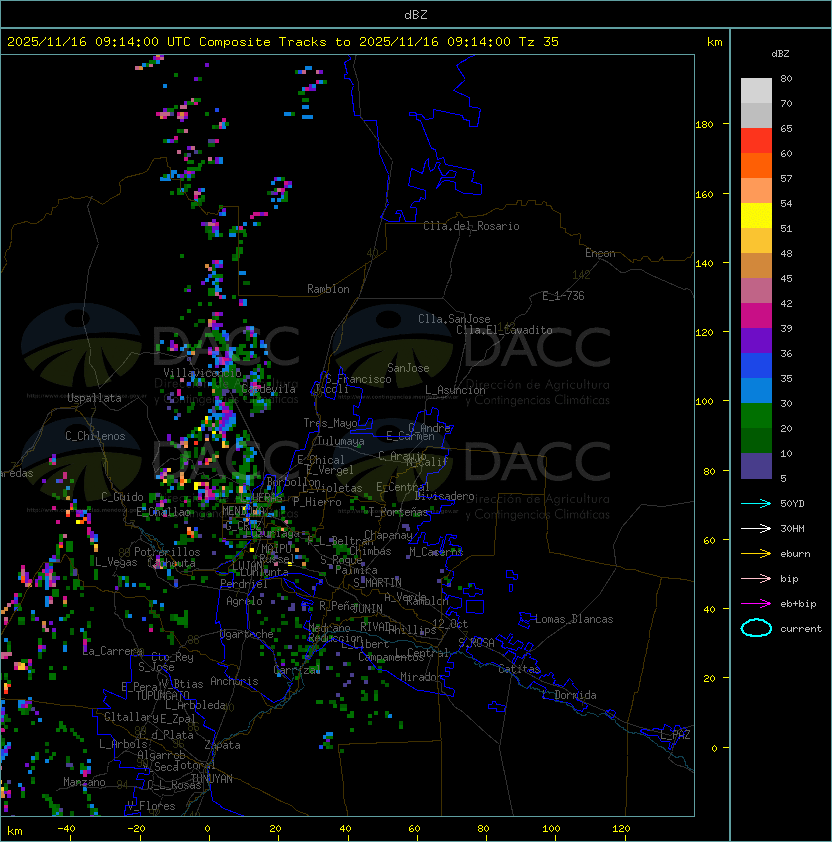Image resolution: width=832 pixels, height=842 pixels.
Task: Click the 'E_1-736' place label
Action: click(x=563, y=296)
